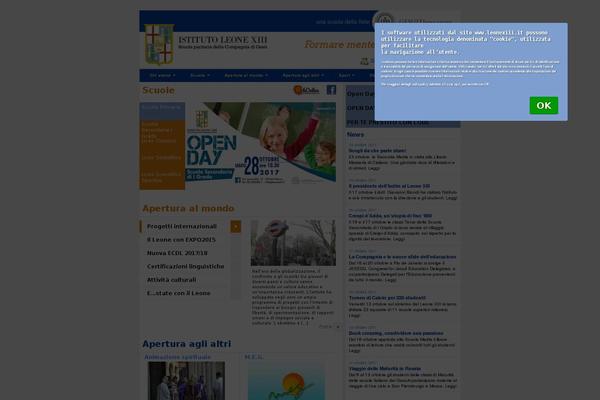Viewport: 600px width, 400px height.
Task: Expand the Apertura agli altri navigation menu
Action: 303,75
